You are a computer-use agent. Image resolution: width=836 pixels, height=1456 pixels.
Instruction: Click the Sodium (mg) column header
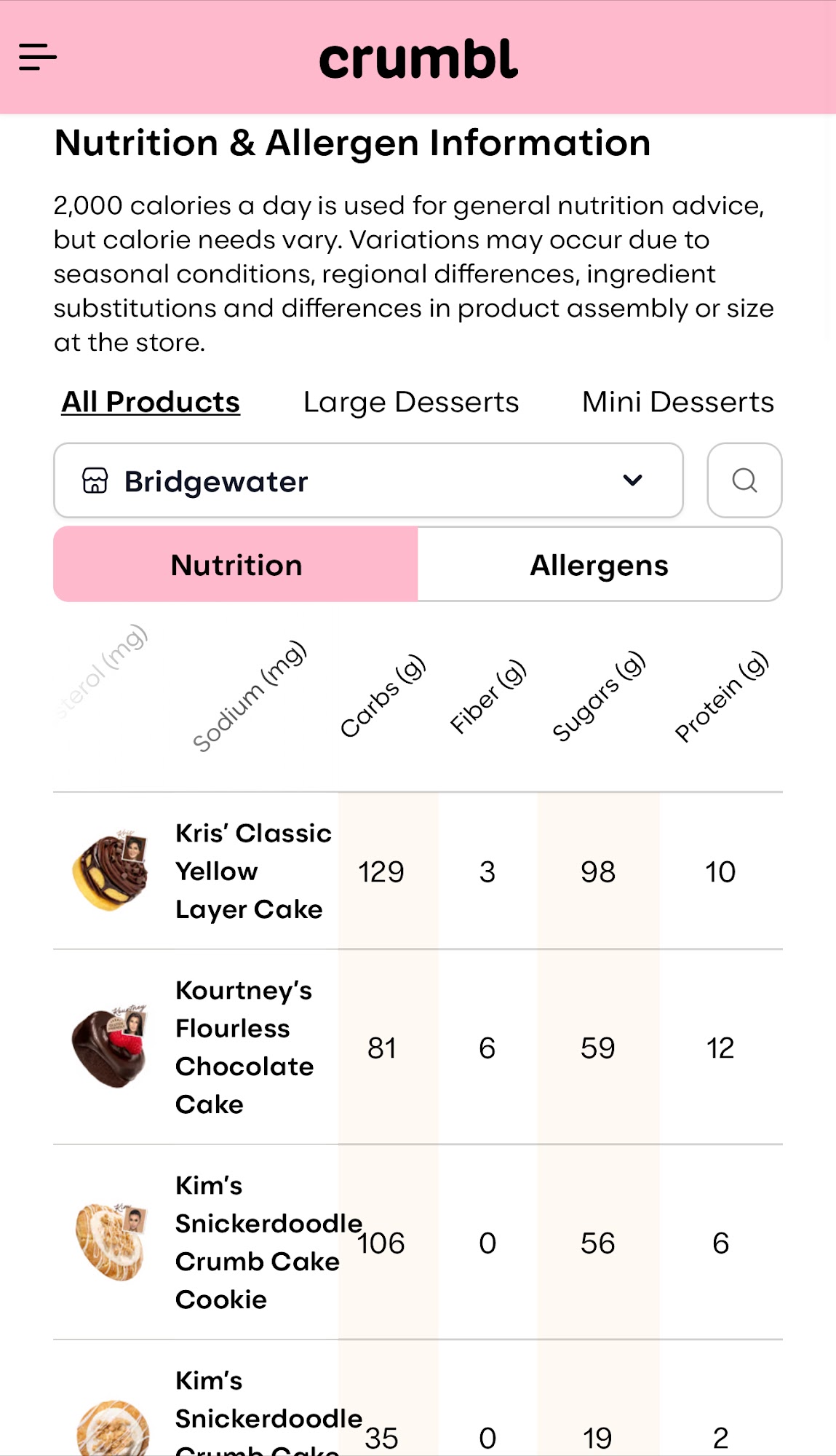point(250,697)
